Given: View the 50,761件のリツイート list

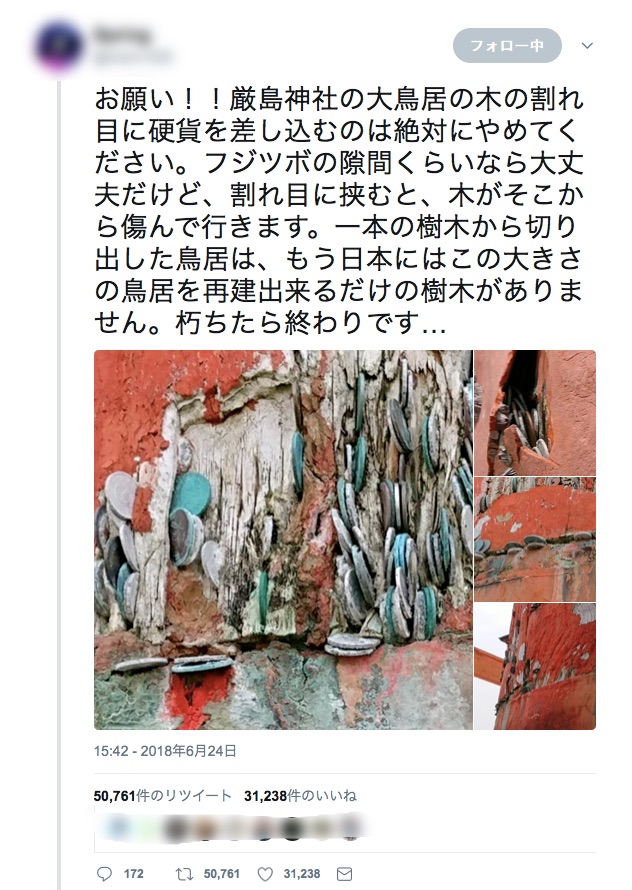Looking at the screenshot, I should pos(162,796).
